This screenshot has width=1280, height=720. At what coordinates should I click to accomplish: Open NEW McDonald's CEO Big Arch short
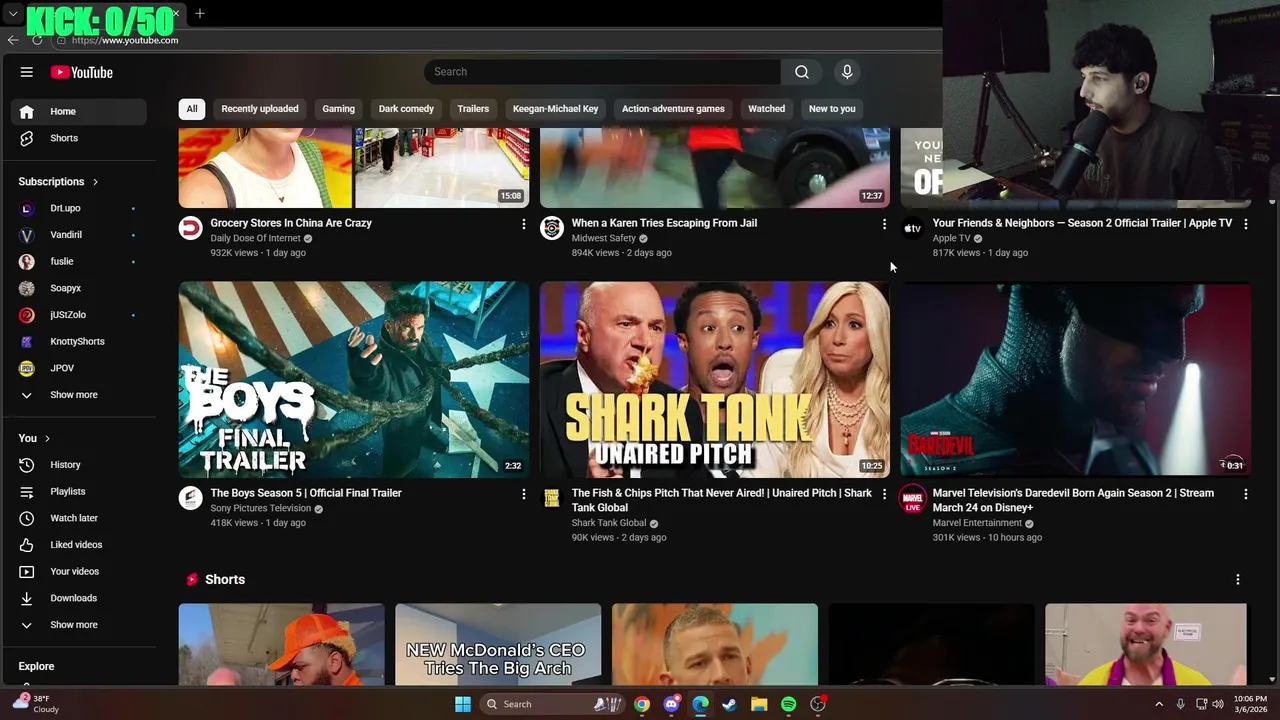(x=498, y=644)
